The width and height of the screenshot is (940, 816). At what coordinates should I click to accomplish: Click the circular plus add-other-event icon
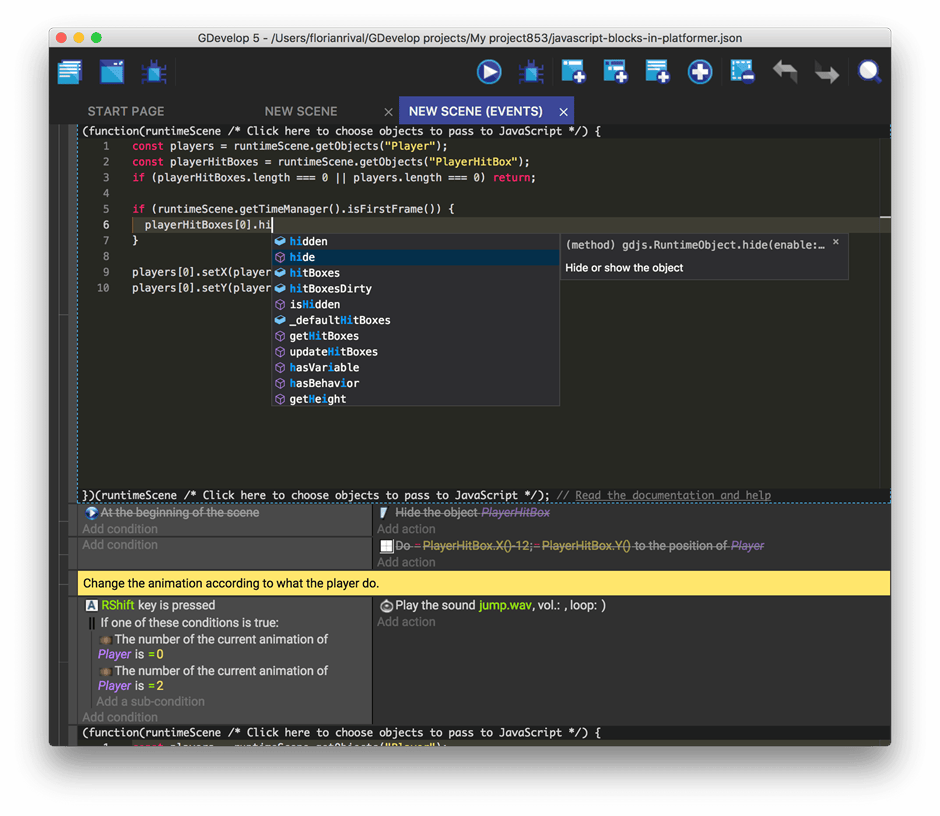[x=700, y=72]
